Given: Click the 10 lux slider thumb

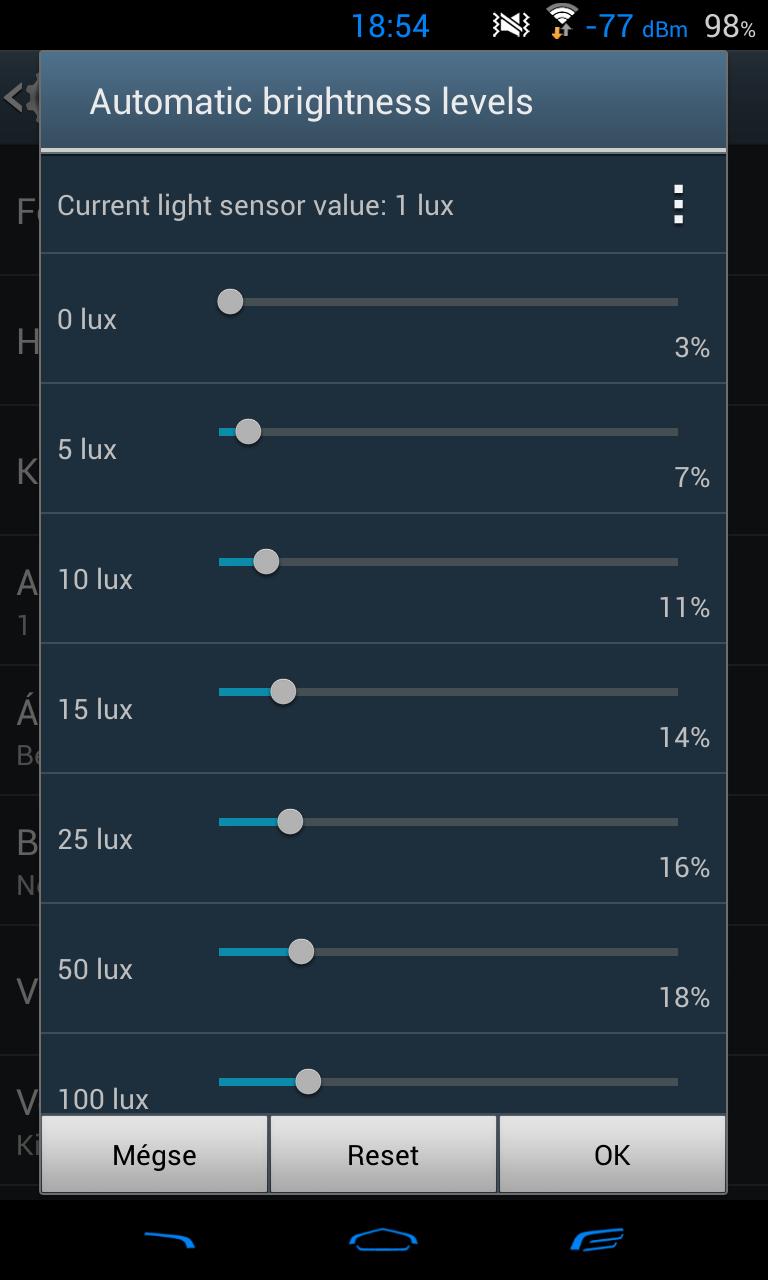Looking at the screenshot, I should click(x=266, y=561).
